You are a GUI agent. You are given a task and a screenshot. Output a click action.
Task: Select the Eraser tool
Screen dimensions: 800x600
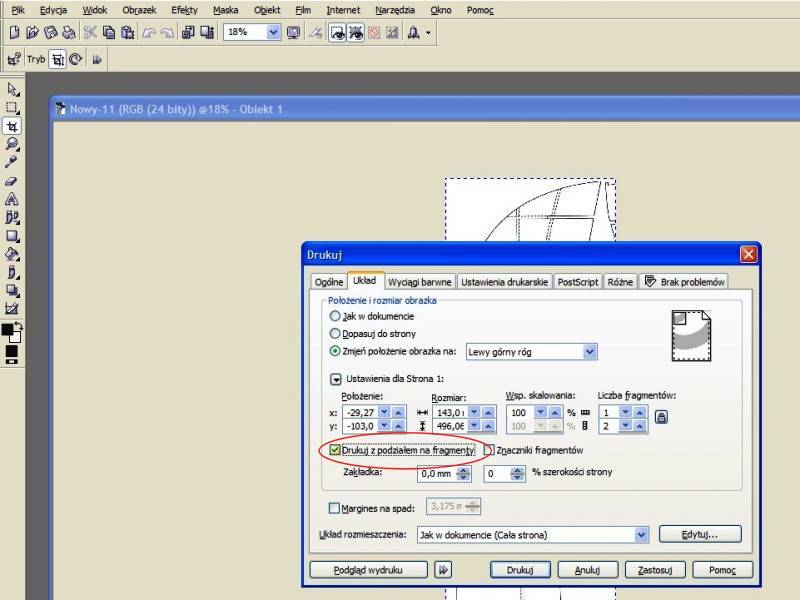(12, 181)
